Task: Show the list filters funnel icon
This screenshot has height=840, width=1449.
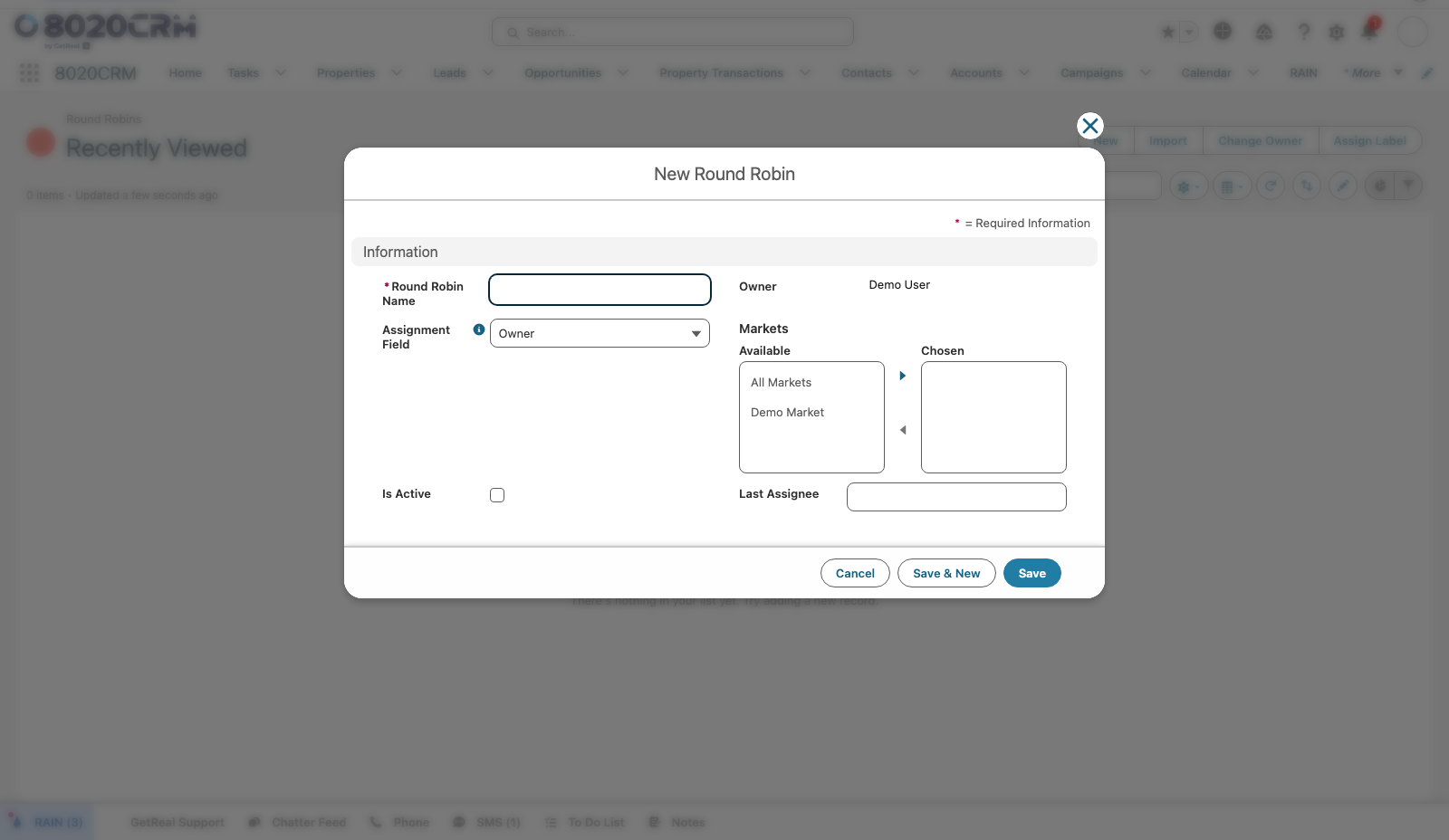Action: click(1408, 186)
